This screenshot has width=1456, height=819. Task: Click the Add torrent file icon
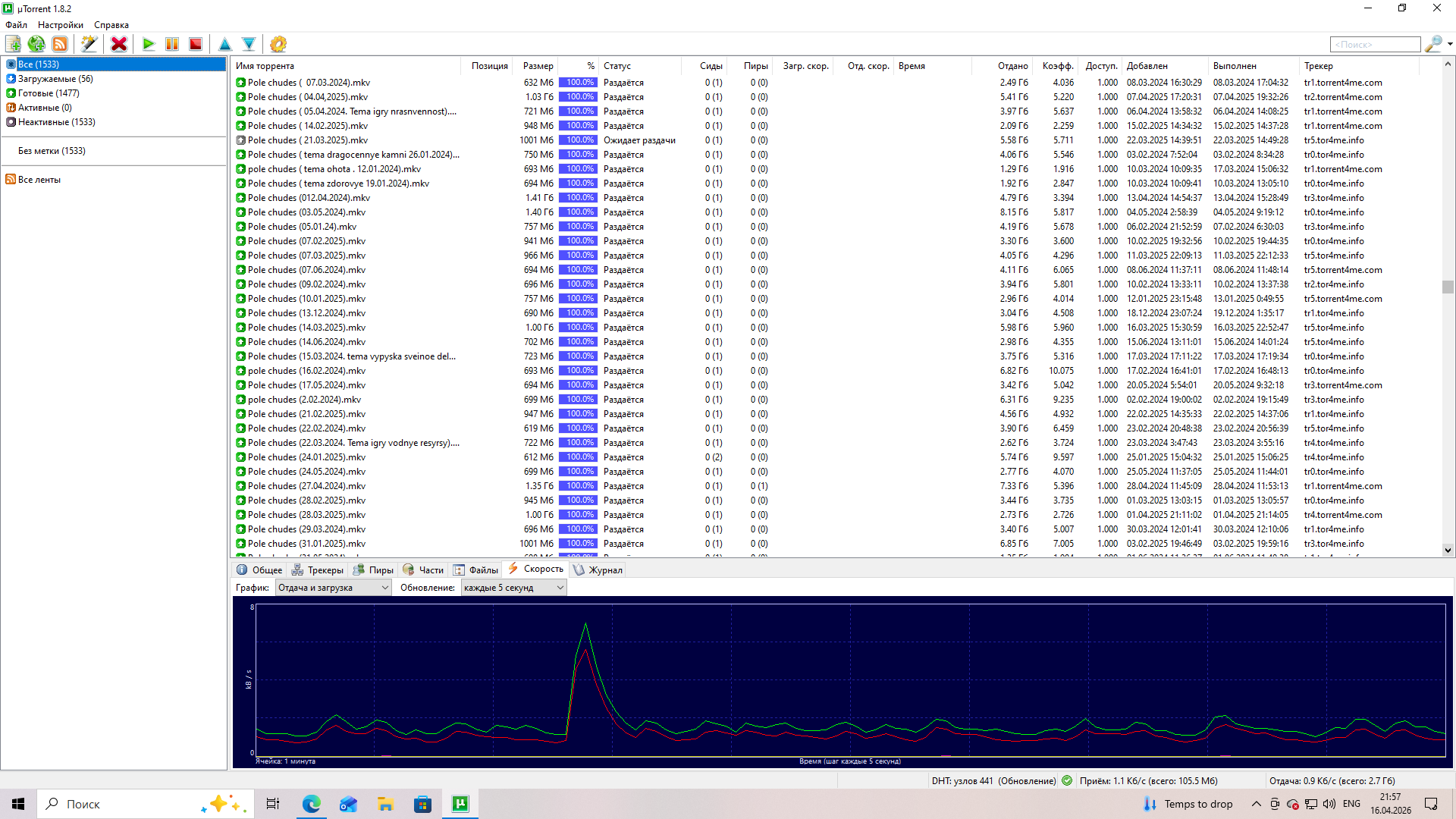click(x=13, y=44)
